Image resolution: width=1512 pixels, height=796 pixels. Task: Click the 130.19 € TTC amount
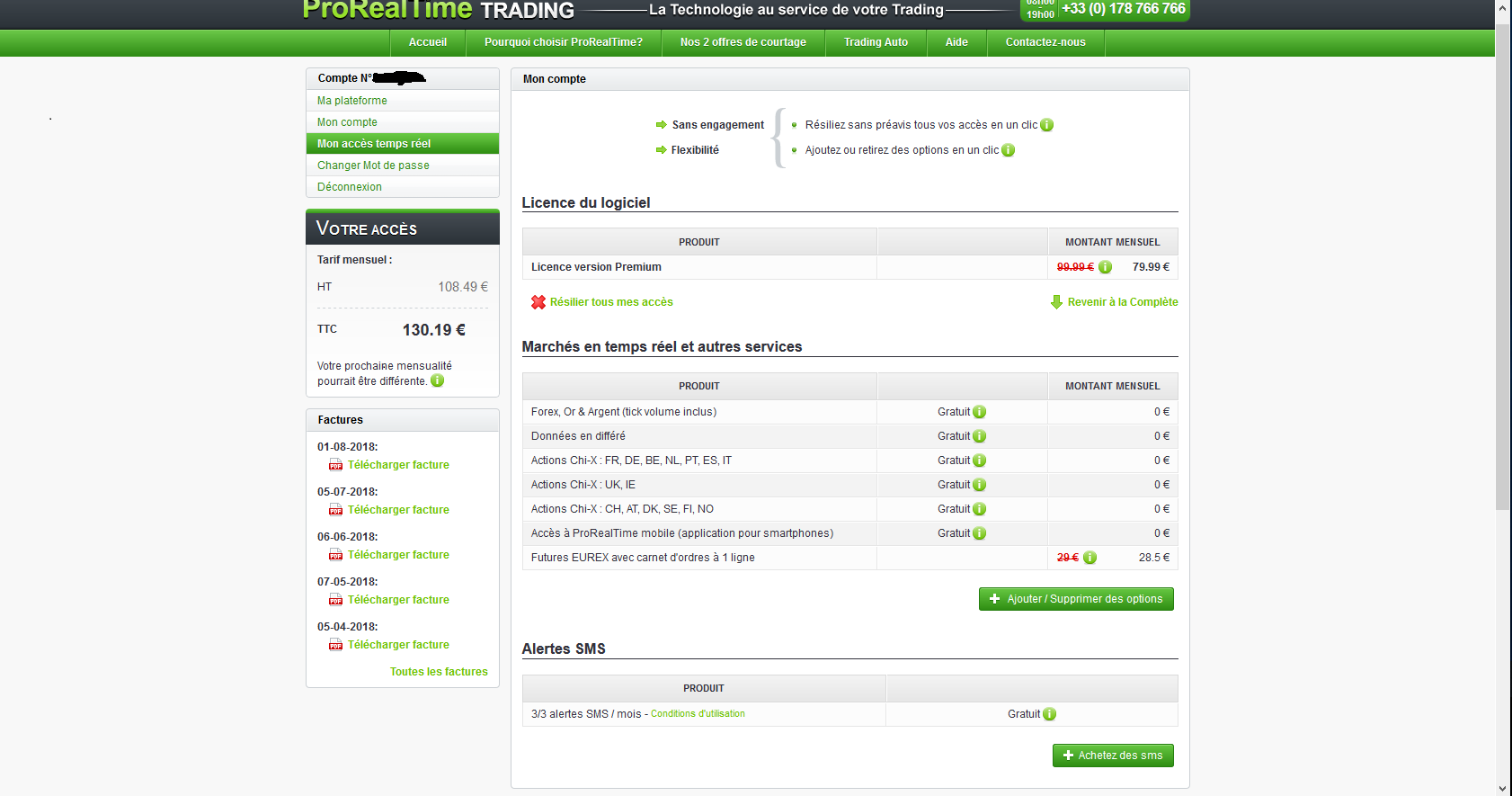[434, 330]
